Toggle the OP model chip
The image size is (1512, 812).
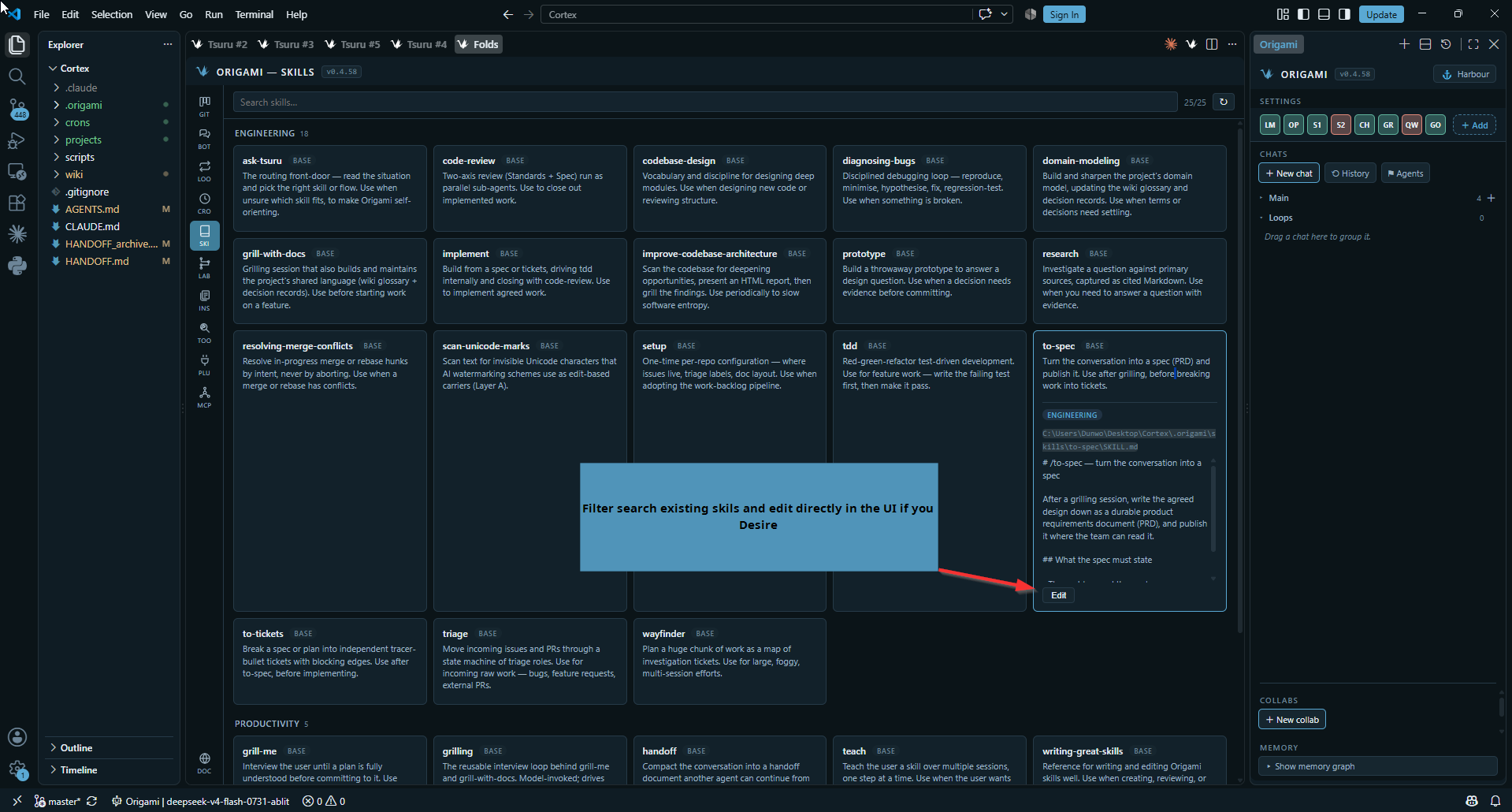[x=1294, y=125]
